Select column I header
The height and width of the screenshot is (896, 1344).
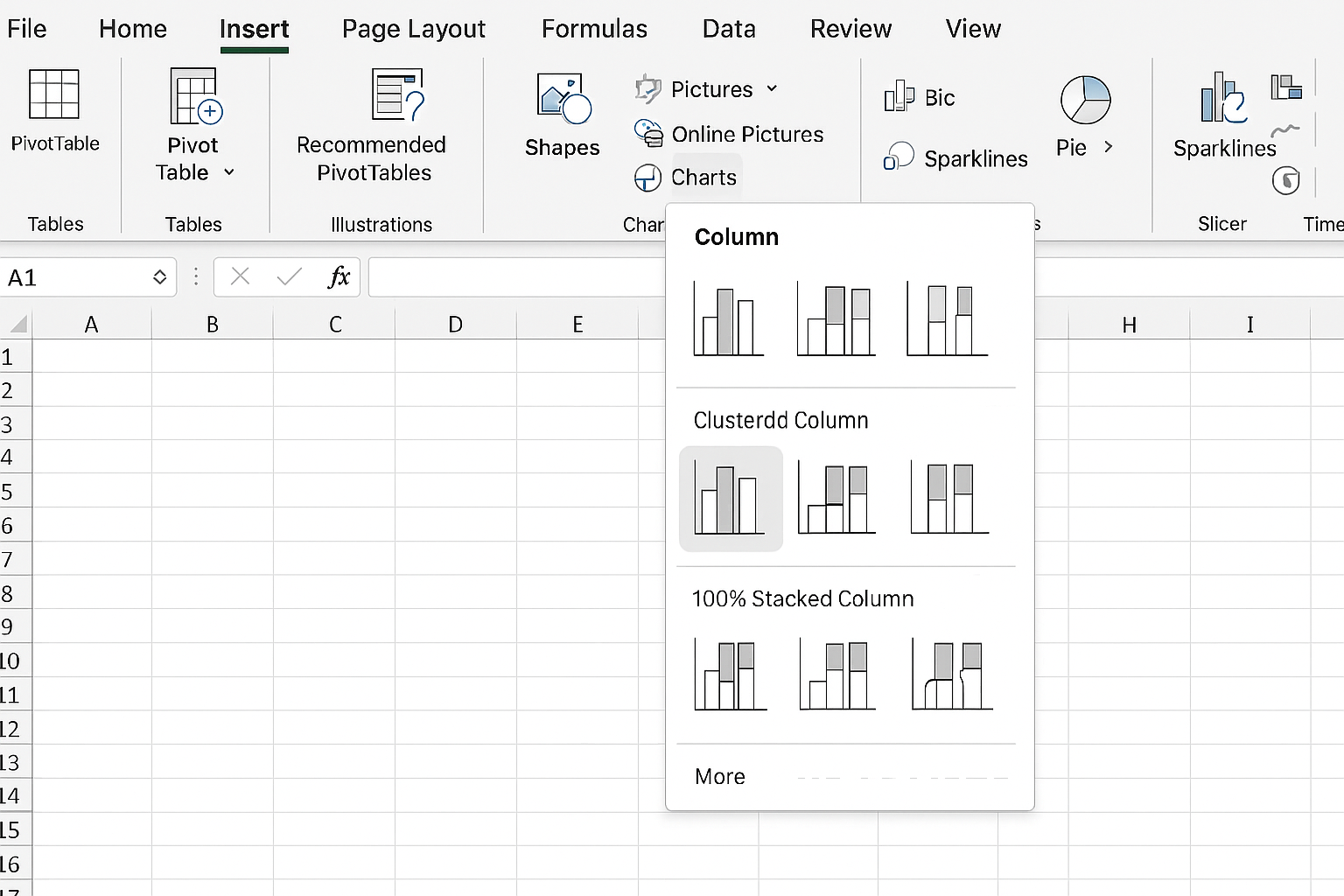click(1250, 325)
